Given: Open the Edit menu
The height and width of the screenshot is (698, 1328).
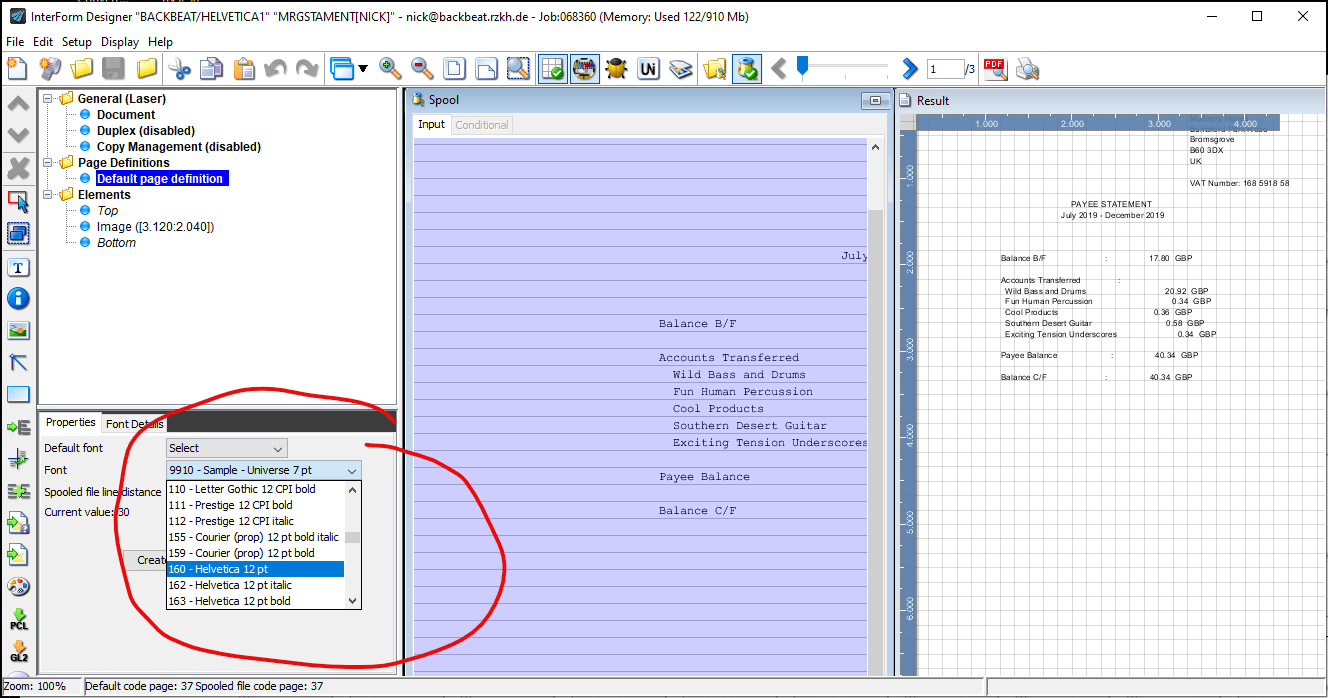Looking at the screenshot, I should pyautogui.click(x=43, y=42).
